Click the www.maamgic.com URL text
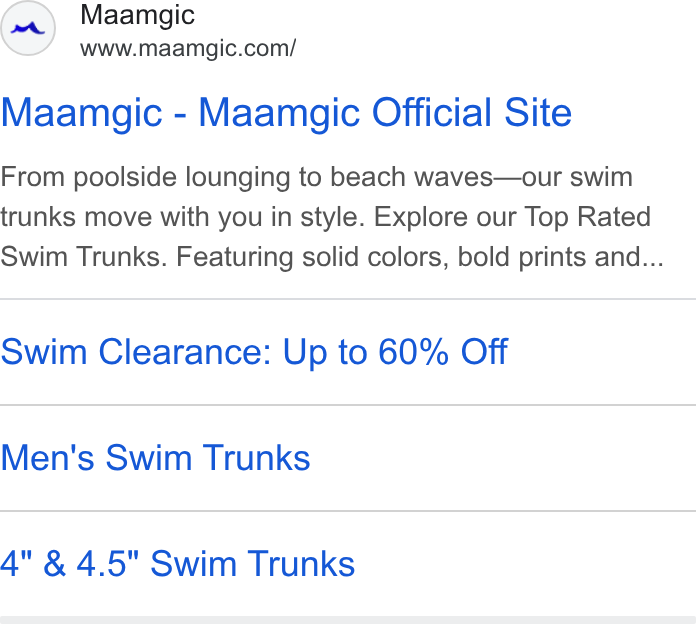696x624 pixels. coord(188,48)
